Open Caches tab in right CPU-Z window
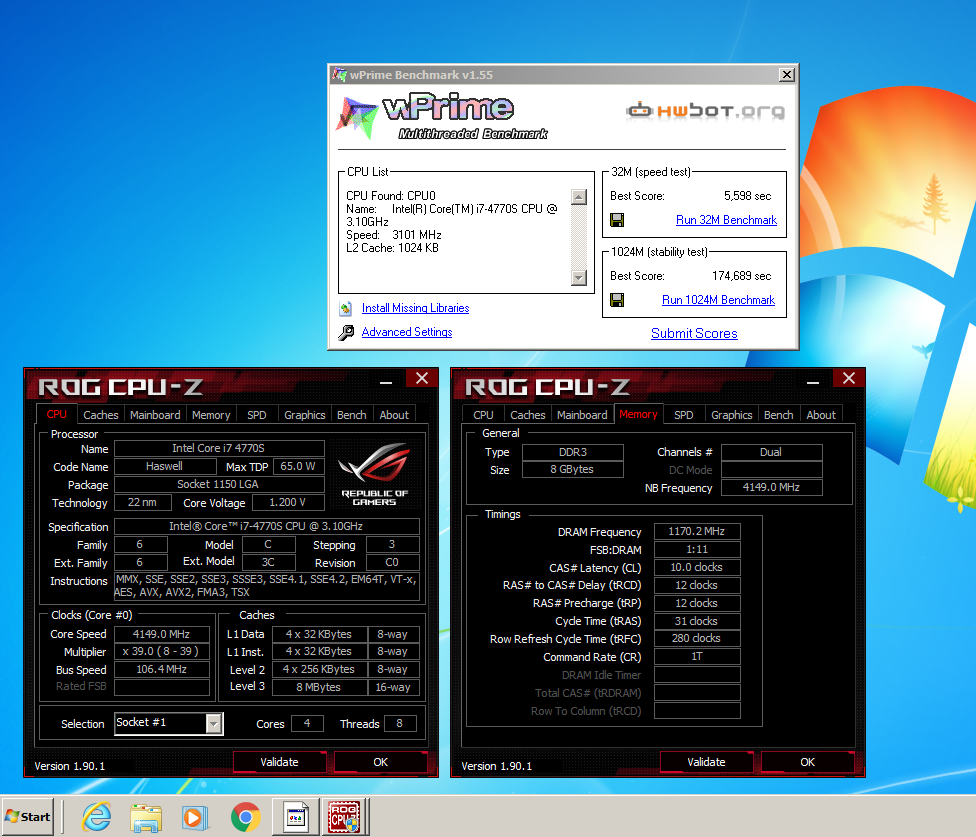The image size is (976, 837). click(x=527, y=415)
